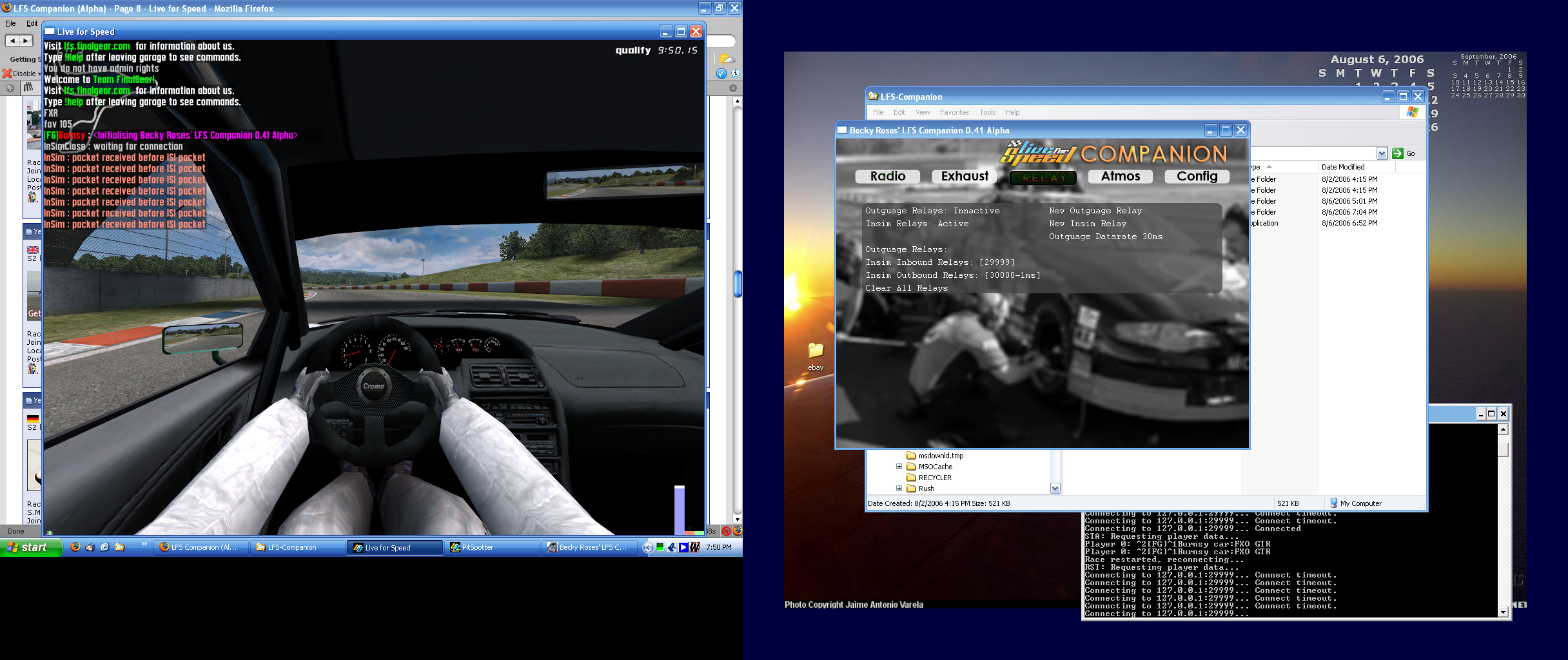The height and width of the screenshot is (660, 1568).
Task: Click the Start button
Action: point(30,547)
